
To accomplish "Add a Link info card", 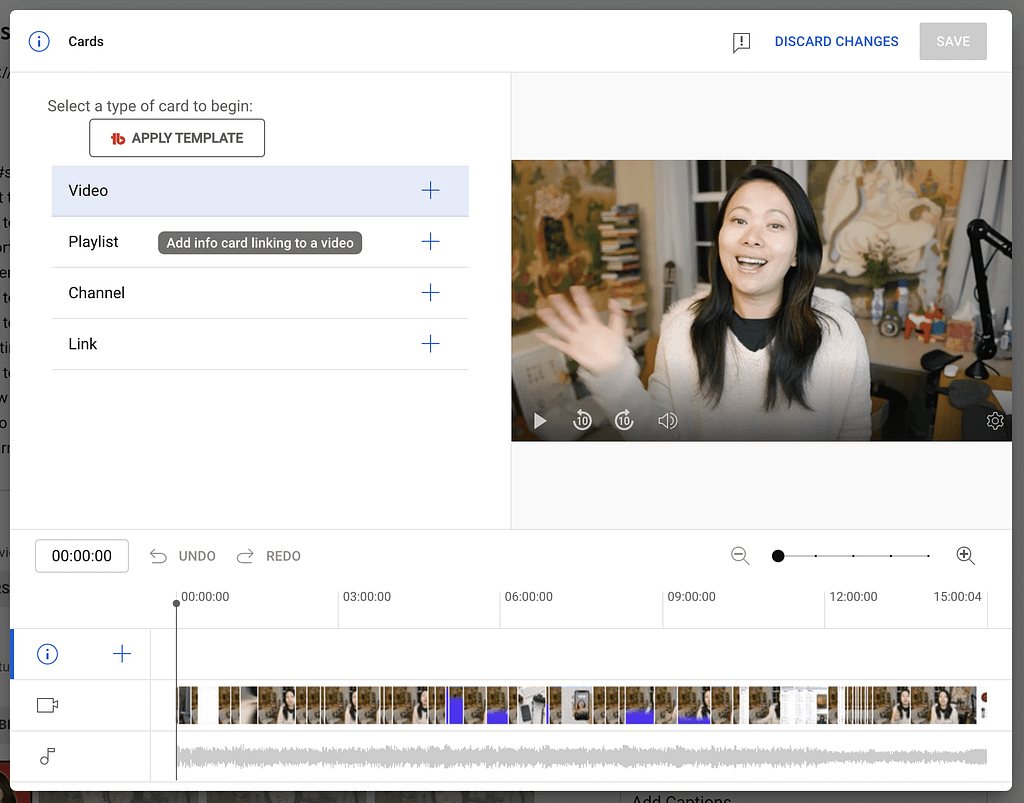I will point(430,343).
